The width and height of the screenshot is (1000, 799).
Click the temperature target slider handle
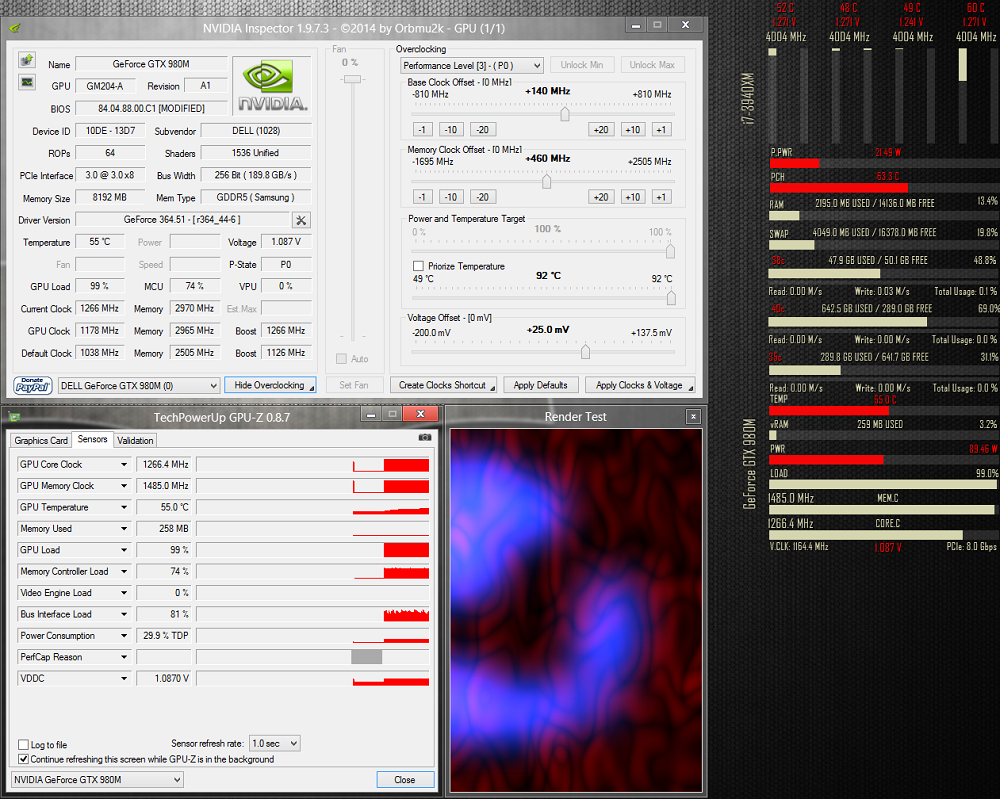[x=671, y=298]
